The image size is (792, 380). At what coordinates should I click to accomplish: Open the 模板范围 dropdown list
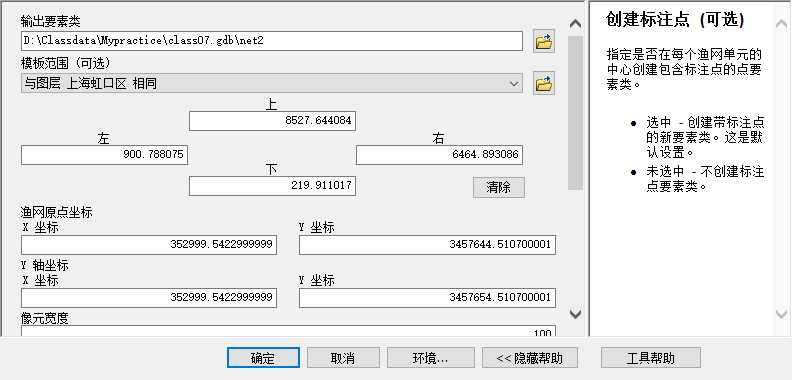click(x=514, y=83)
